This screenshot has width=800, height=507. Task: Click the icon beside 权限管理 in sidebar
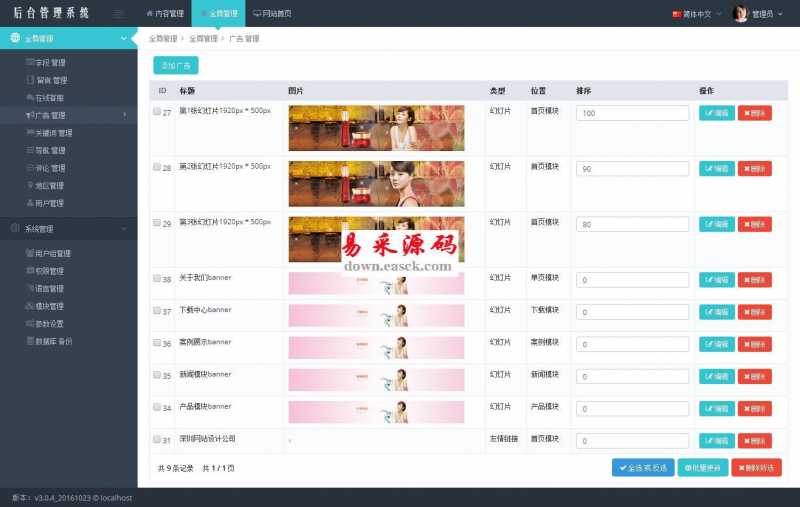point(30,270)
